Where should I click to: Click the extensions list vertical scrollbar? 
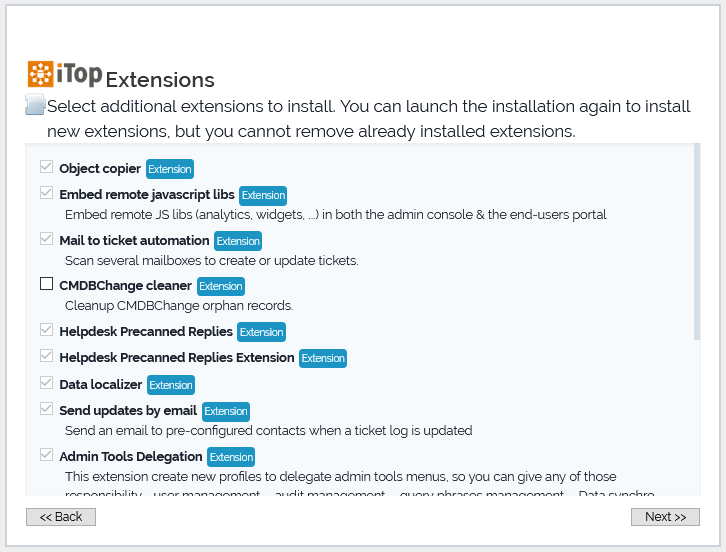pos(696,242)
